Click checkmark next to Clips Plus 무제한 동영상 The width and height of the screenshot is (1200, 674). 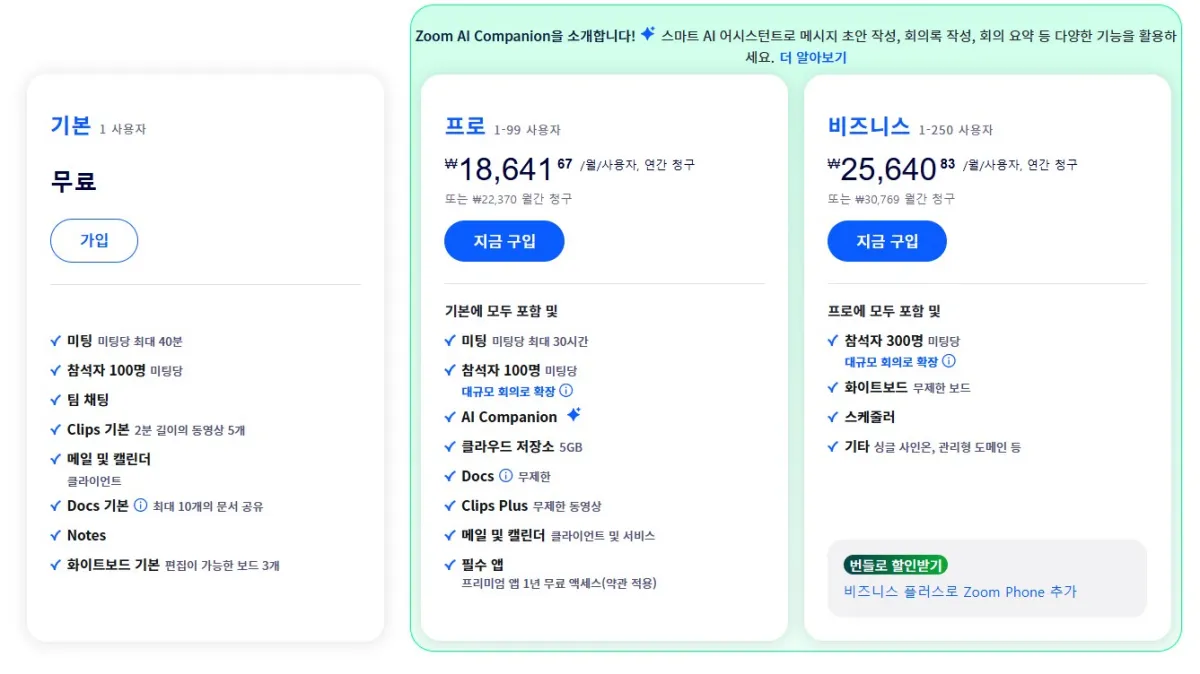[x=449, y=506]
